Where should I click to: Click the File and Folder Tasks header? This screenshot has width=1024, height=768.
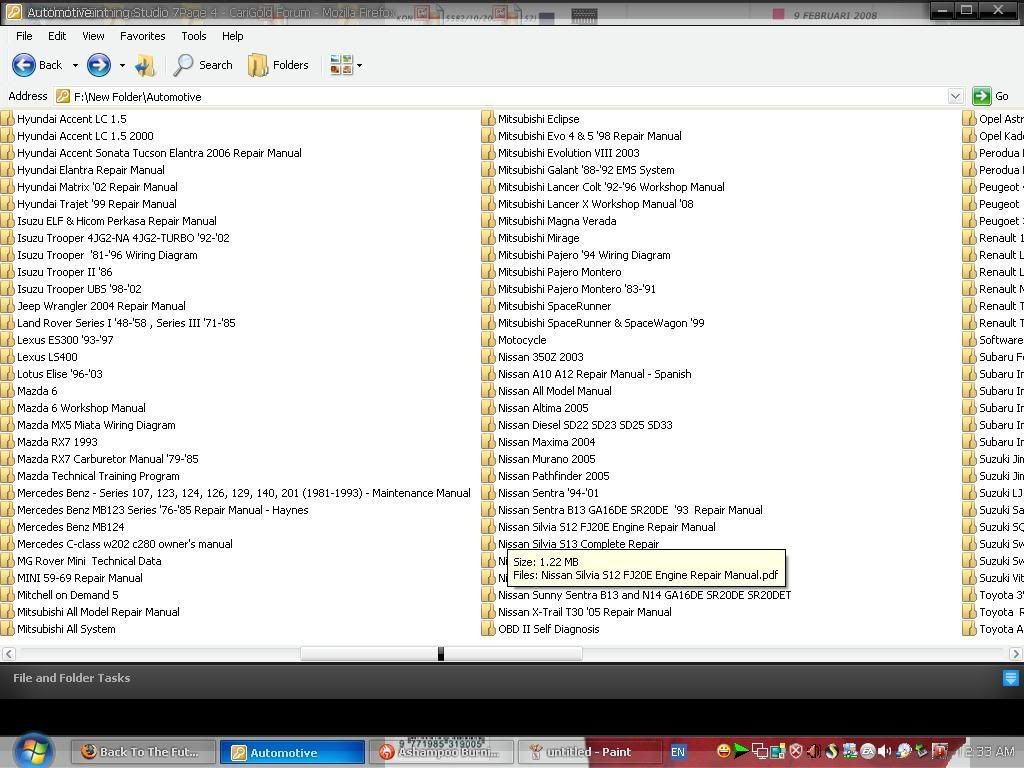point(71,678)
